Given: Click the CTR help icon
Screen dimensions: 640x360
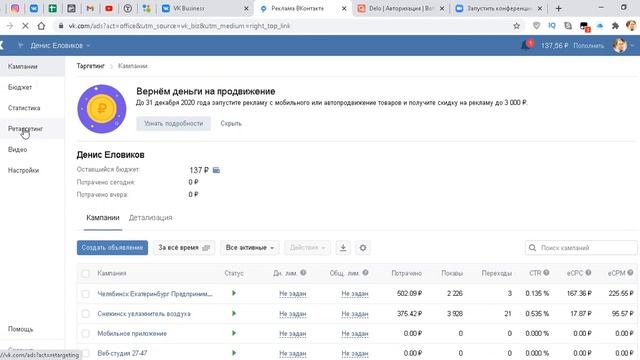Looking at the screenshot, I should (546, 273).
